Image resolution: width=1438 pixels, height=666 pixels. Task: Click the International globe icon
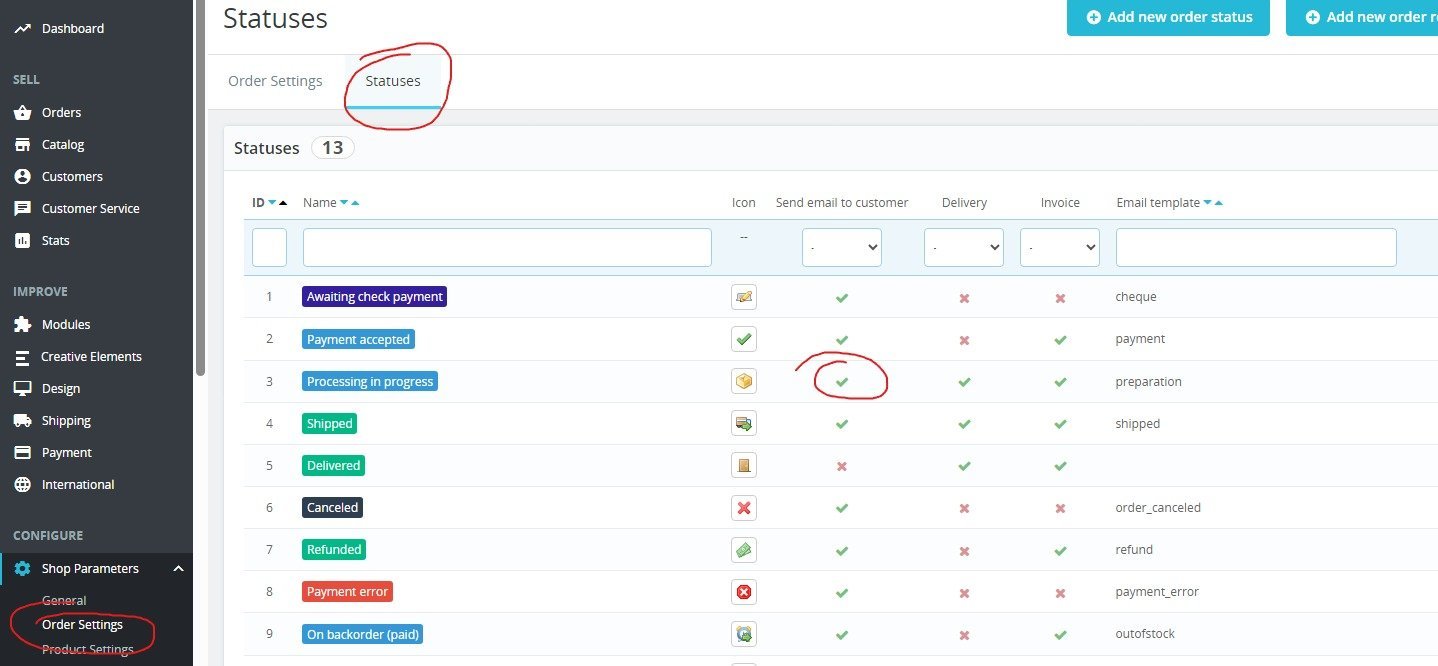pos(22,485)
